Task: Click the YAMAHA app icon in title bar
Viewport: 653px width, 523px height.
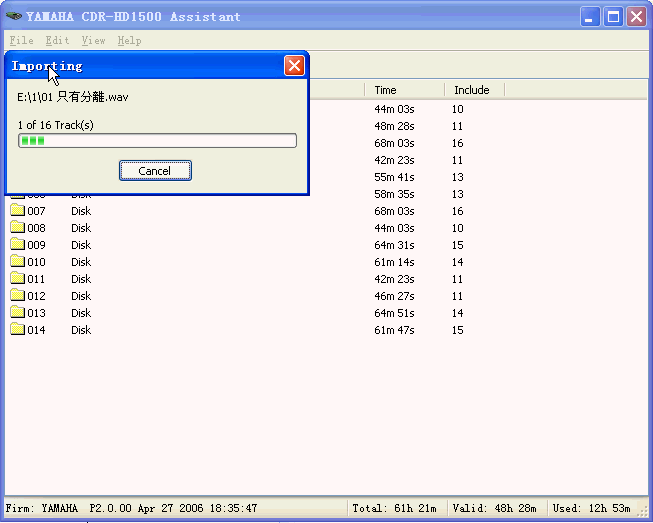Action: pos(14,16)
